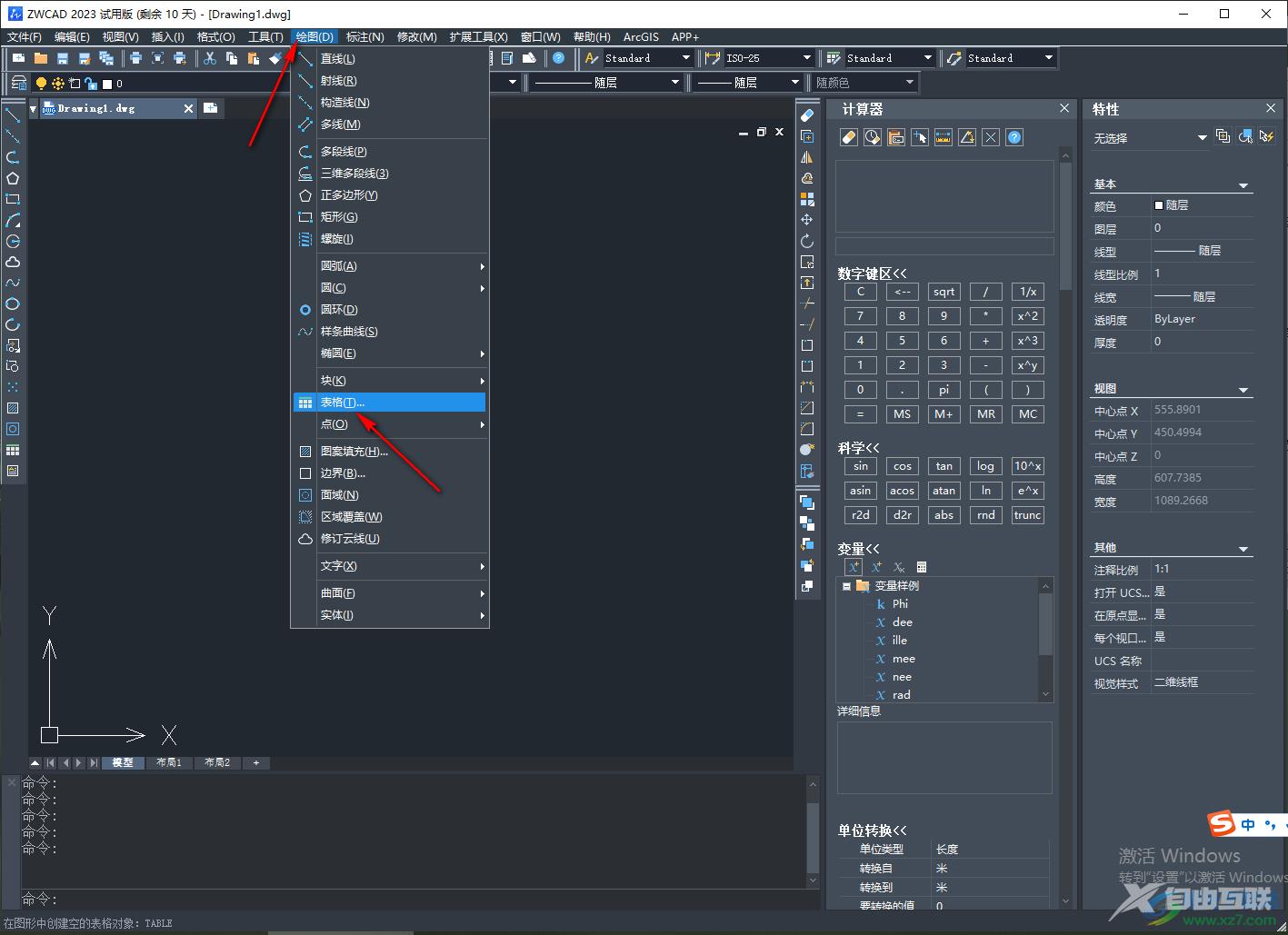Click the Cut scissors icon

tap(210, 58)
